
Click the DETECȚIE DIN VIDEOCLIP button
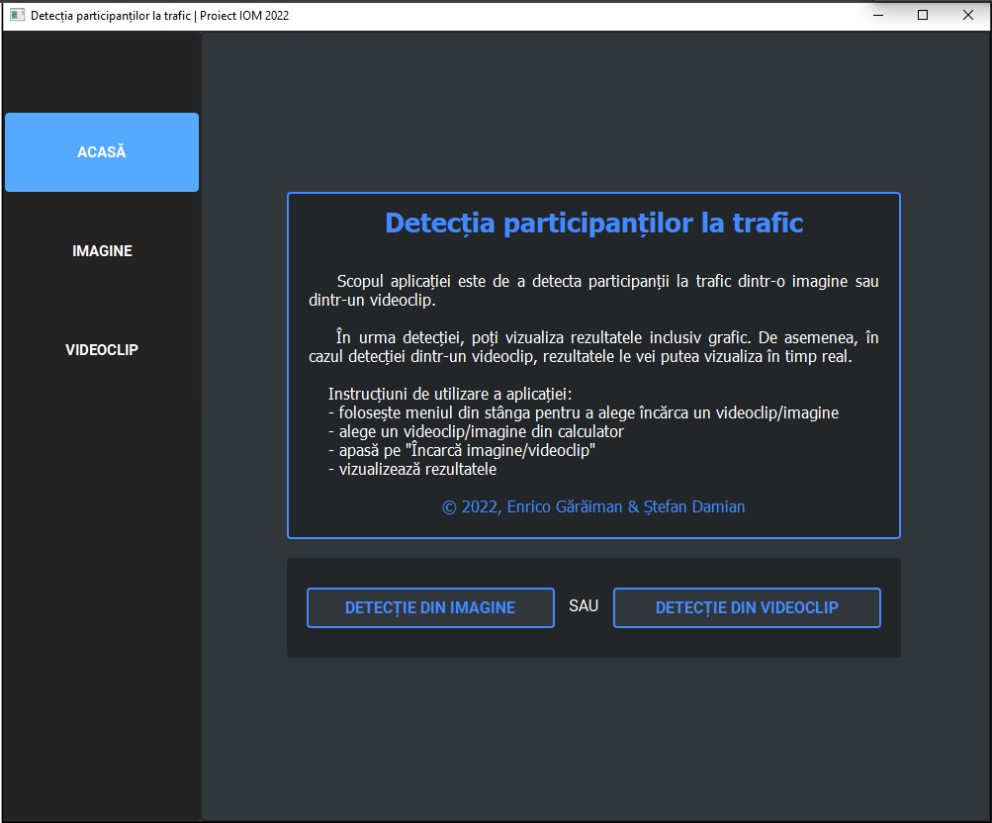[x=746, y=607]
